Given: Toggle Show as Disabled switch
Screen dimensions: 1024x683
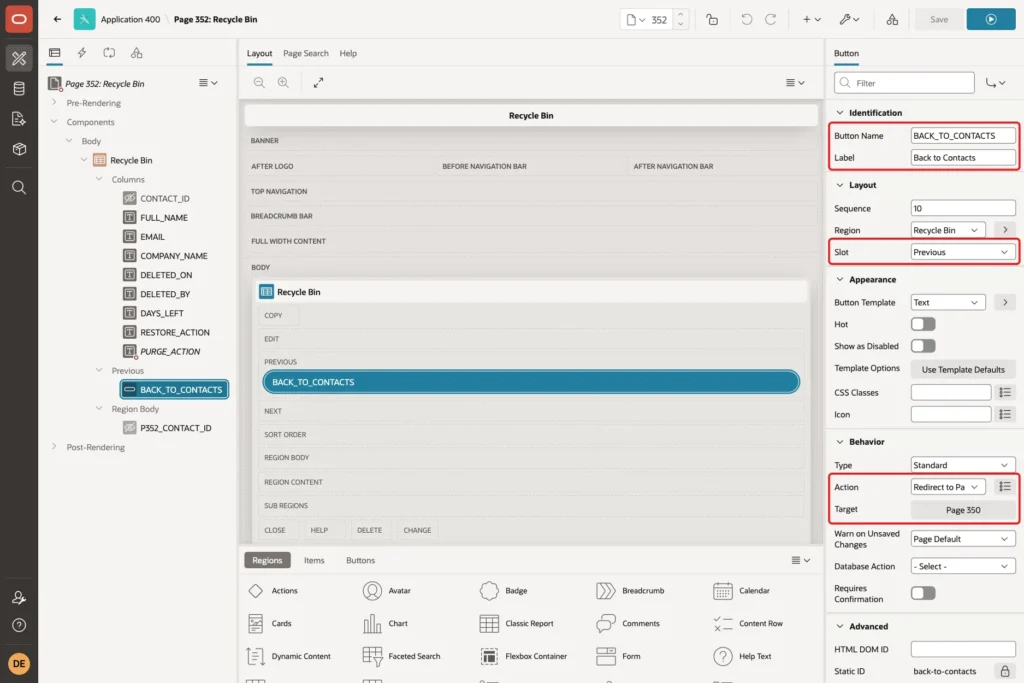Looking at the screenshot, I should pyautogui.click(x=923, y=346).
